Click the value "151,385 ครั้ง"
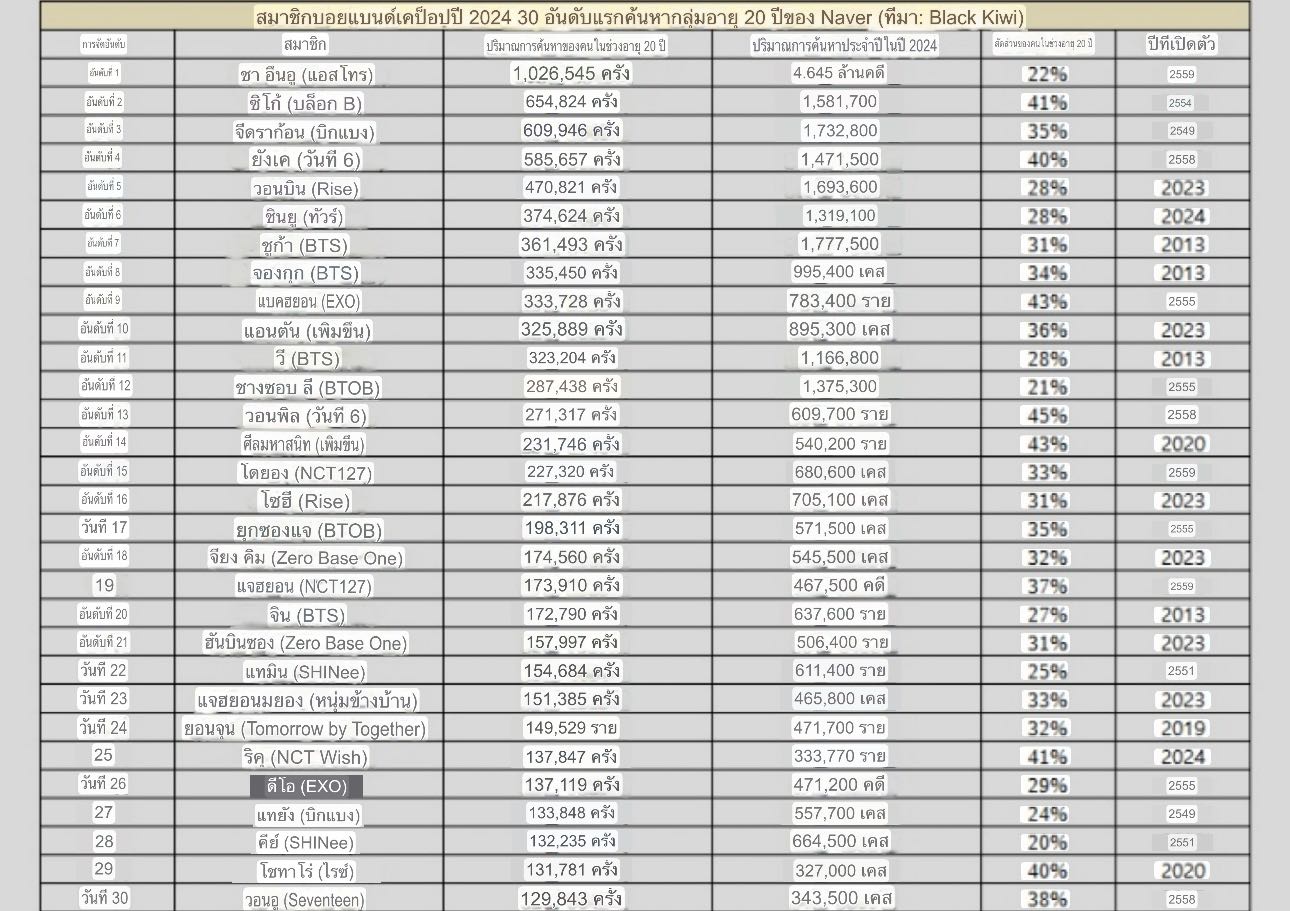Viewport: 1290px width, 911px height. coord(571,699)
